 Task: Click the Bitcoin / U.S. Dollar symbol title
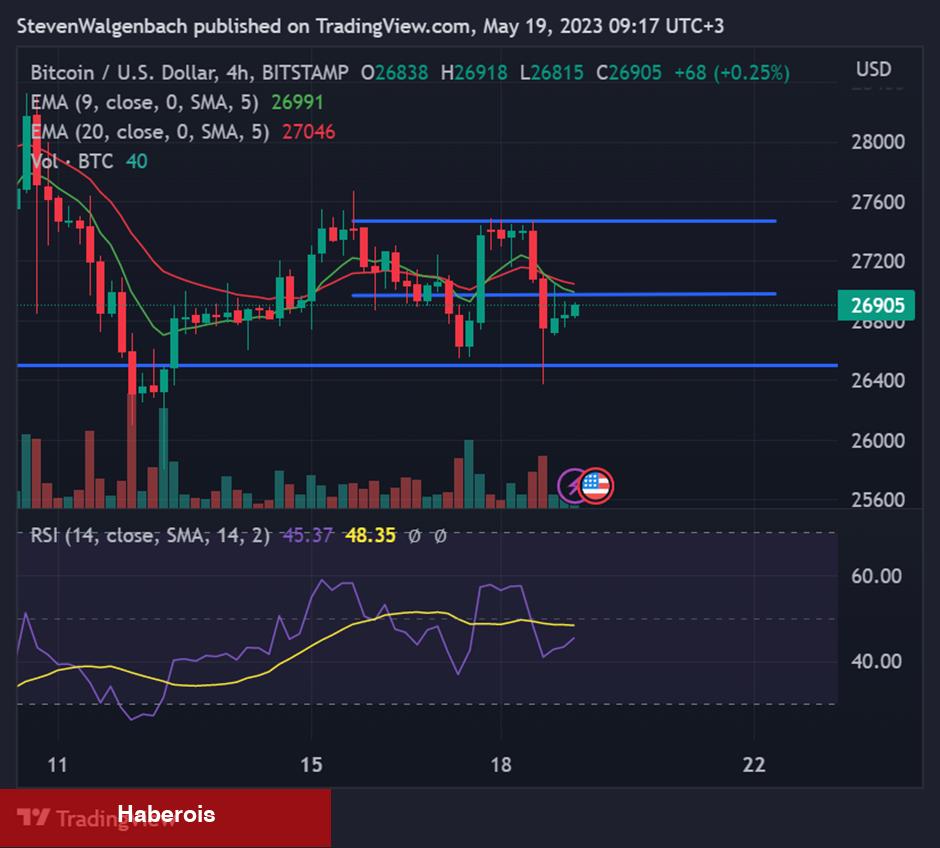(190, 73)
